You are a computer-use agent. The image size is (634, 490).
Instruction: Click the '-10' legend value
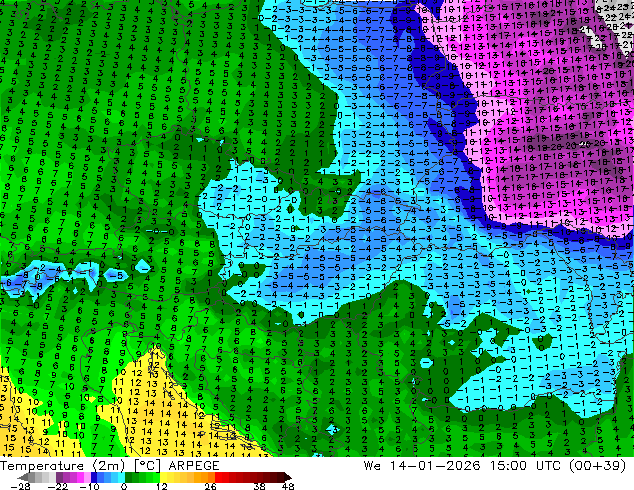[x=89, y=486]
